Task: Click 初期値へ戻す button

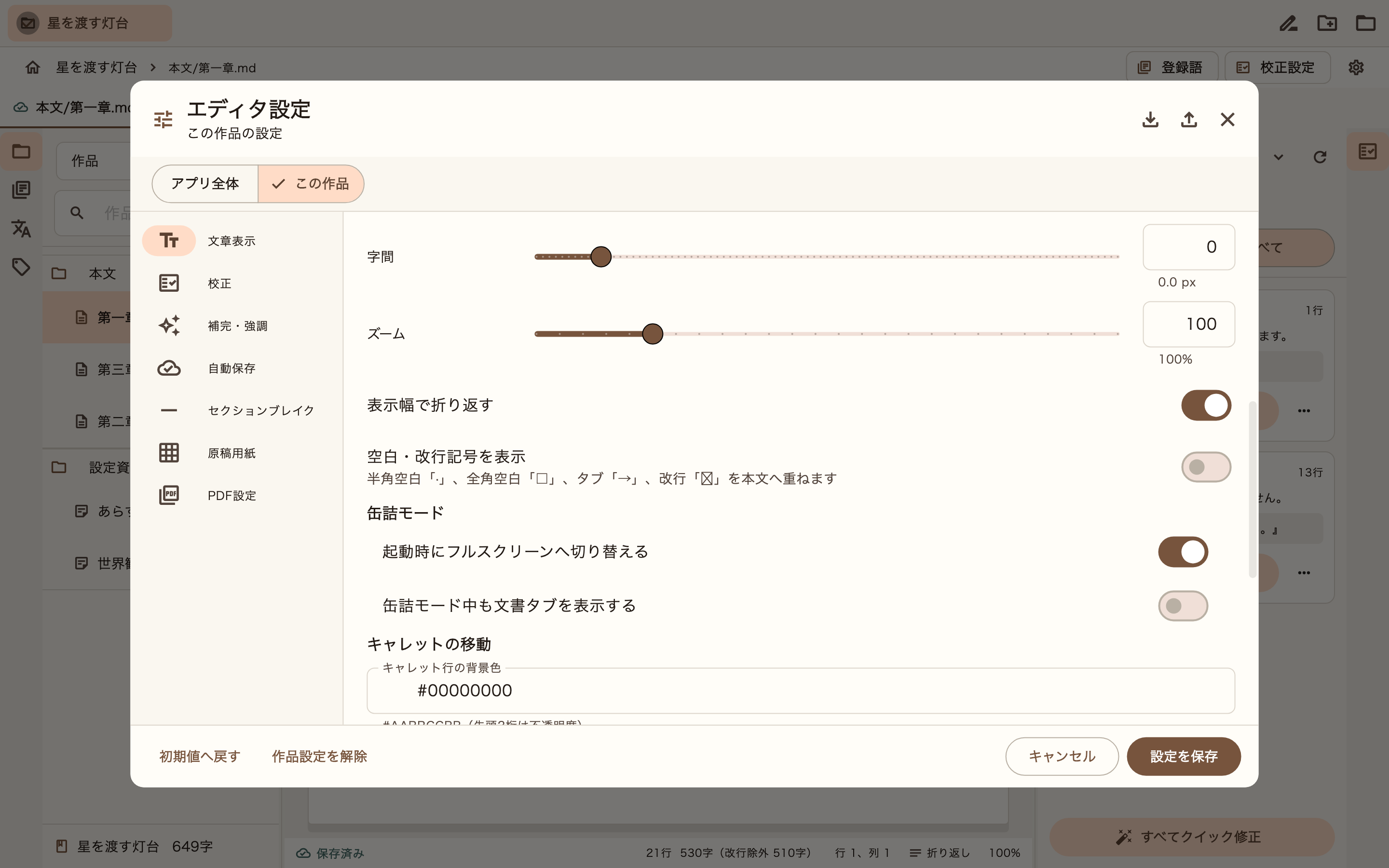Action: [200, 756]
